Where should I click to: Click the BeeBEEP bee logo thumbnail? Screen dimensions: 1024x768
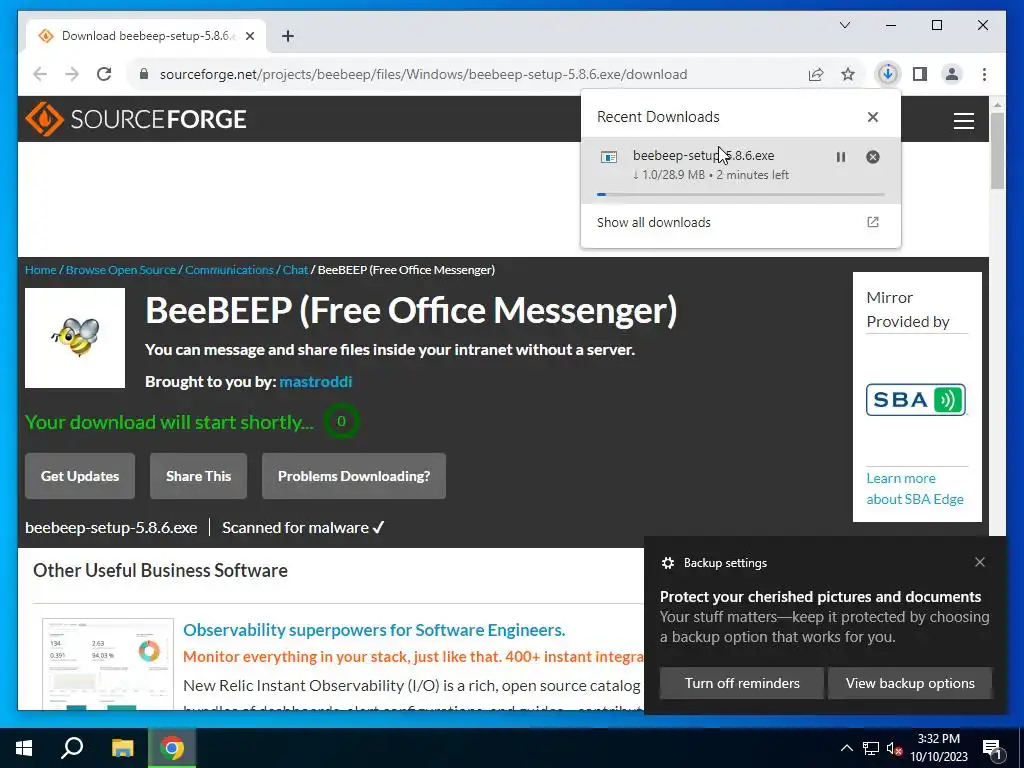[75, 338]
